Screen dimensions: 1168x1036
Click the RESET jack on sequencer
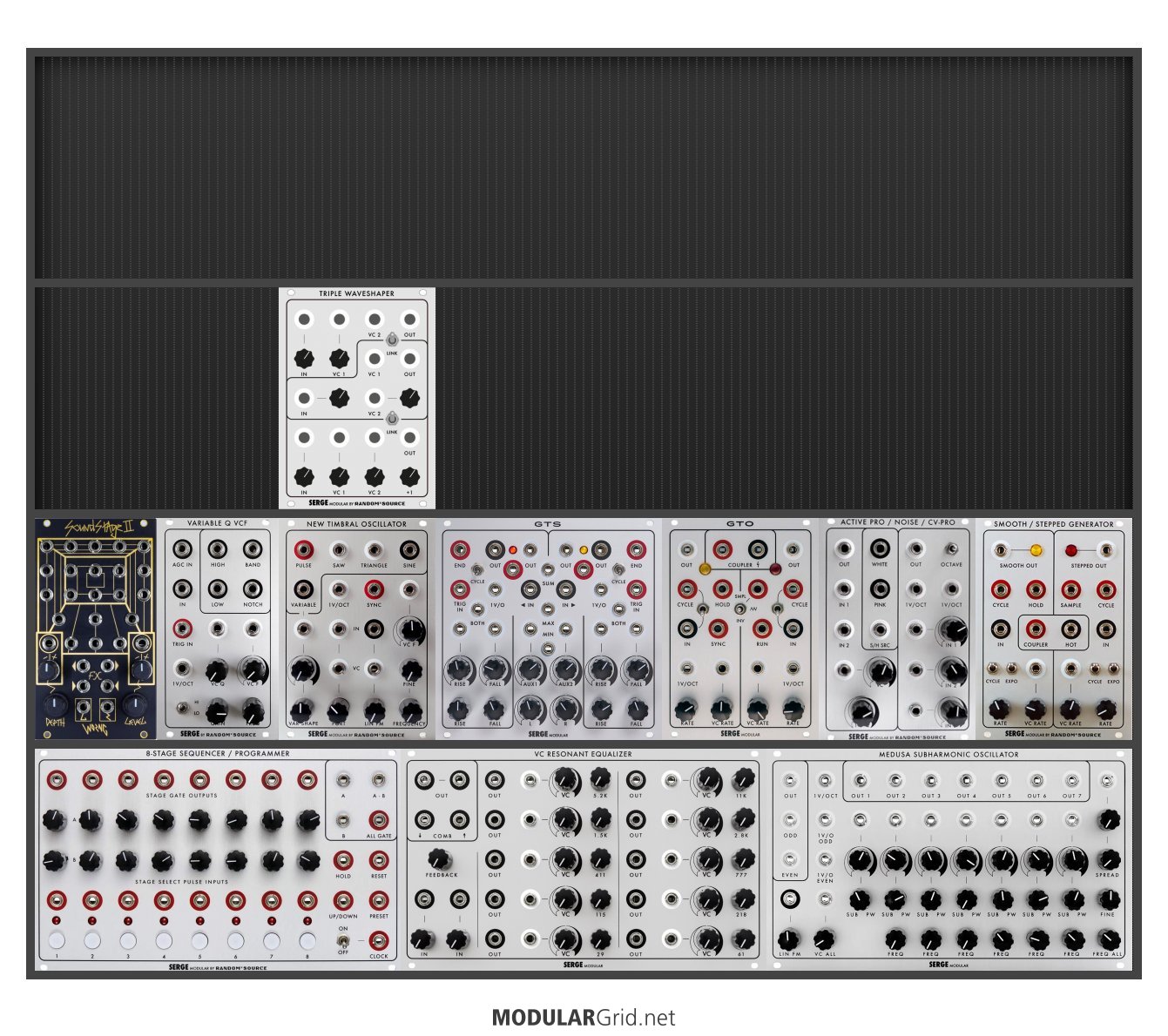[379, 859]
